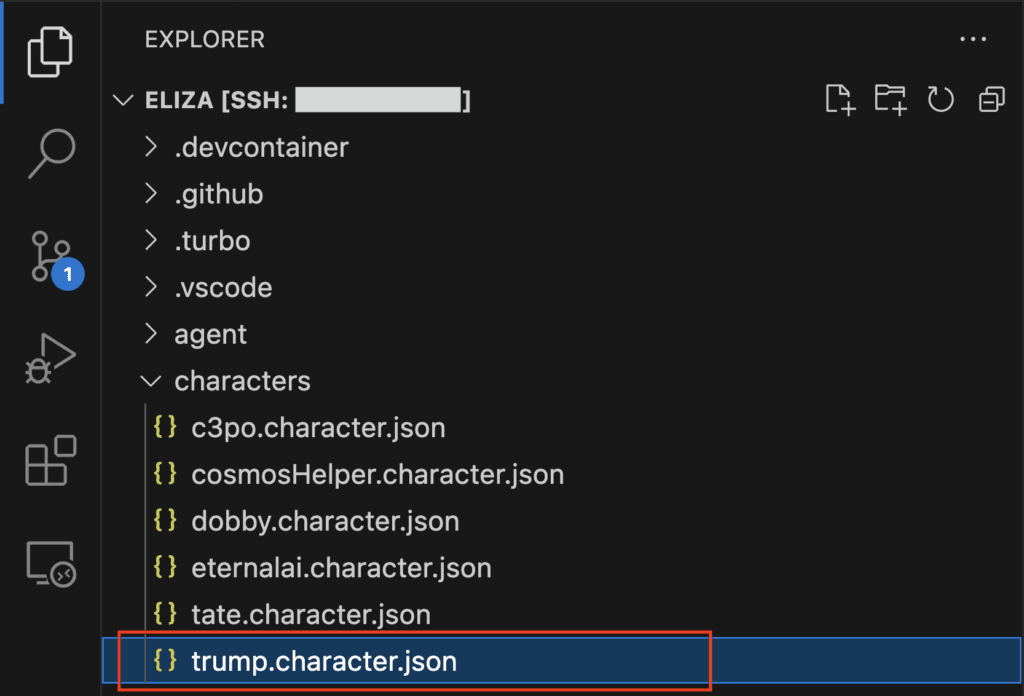Screen dimensions: 1024x696
Task: Open the Extensions view icon
Action: pos(51,460)
